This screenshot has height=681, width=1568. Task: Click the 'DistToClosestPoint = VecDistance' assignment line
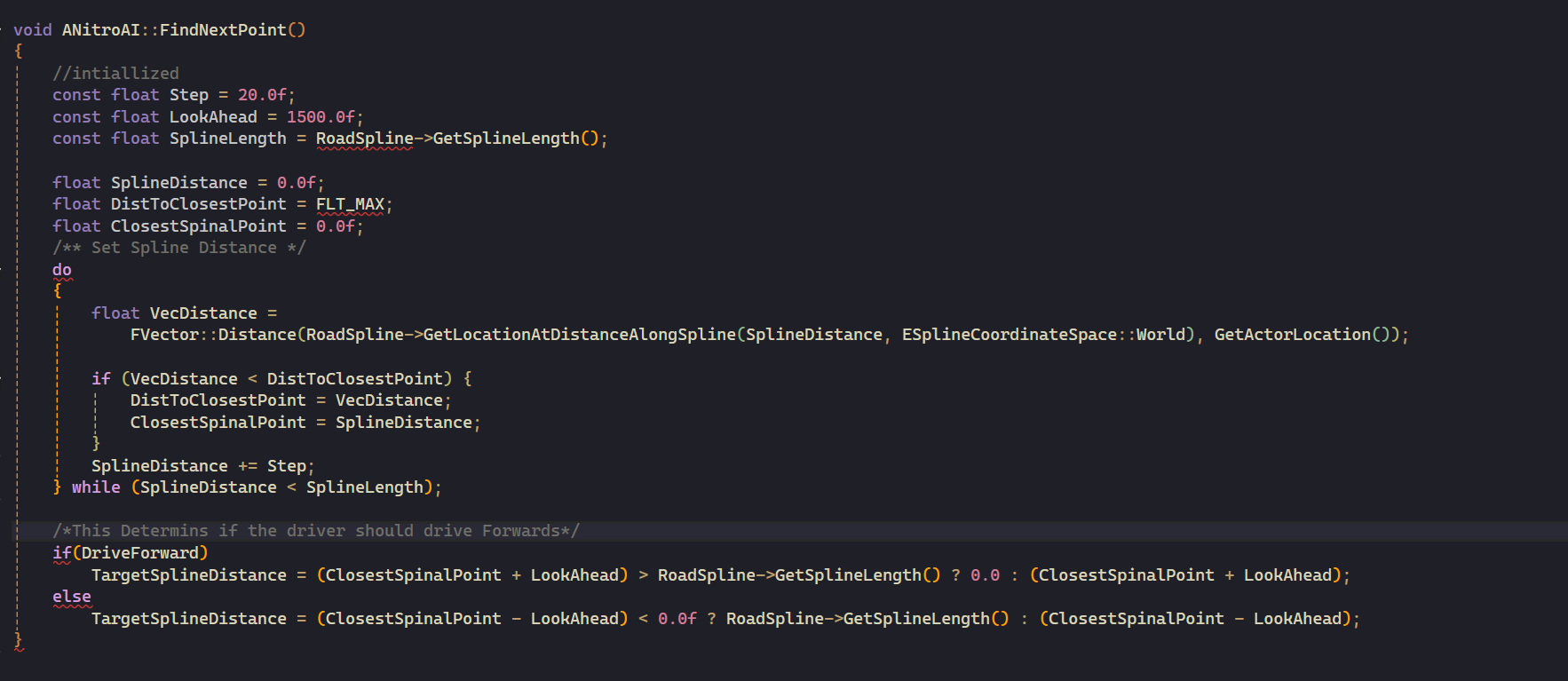291,400
